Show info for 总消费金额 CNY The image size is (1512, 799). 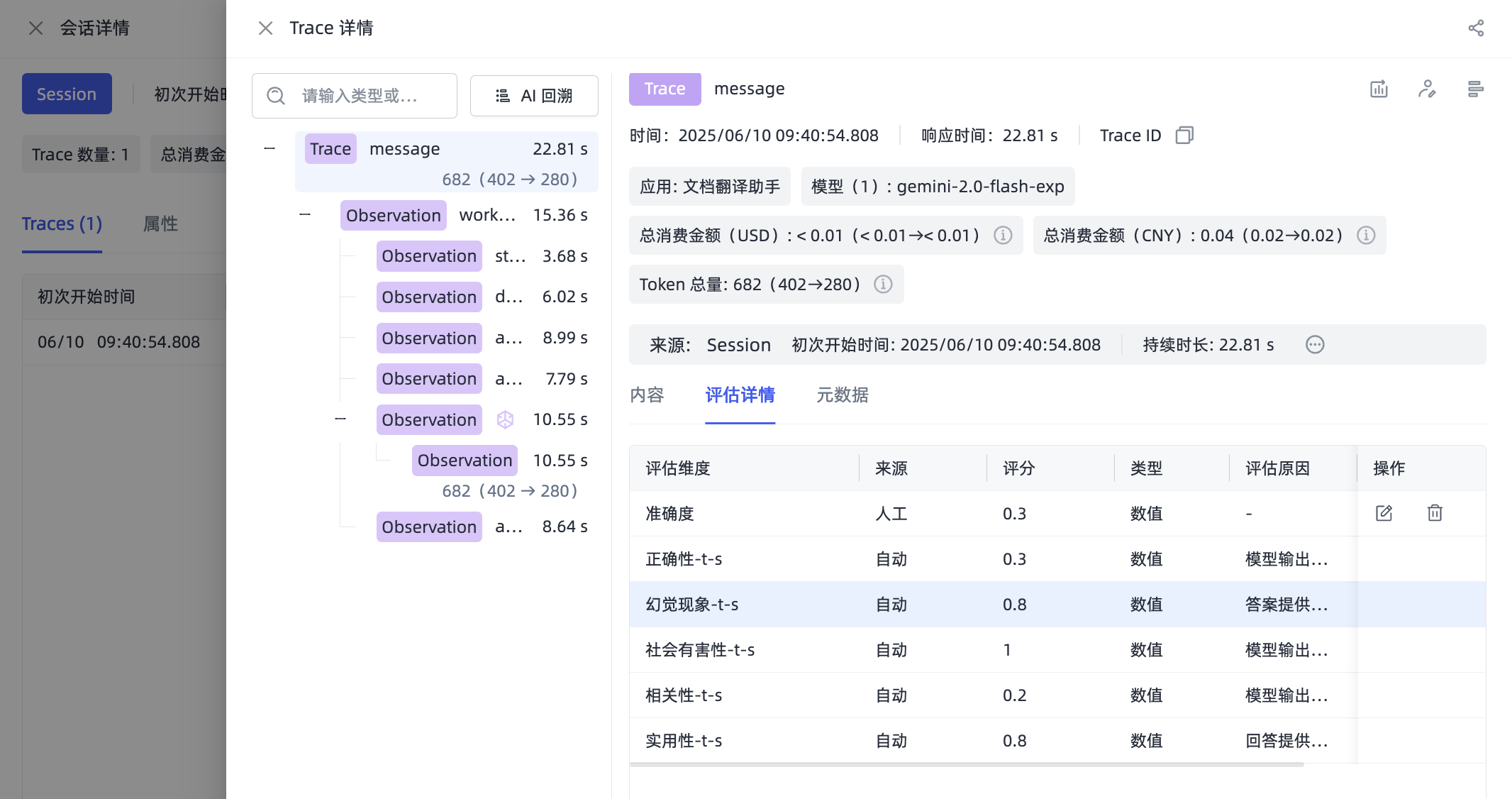pos(1366,235)
